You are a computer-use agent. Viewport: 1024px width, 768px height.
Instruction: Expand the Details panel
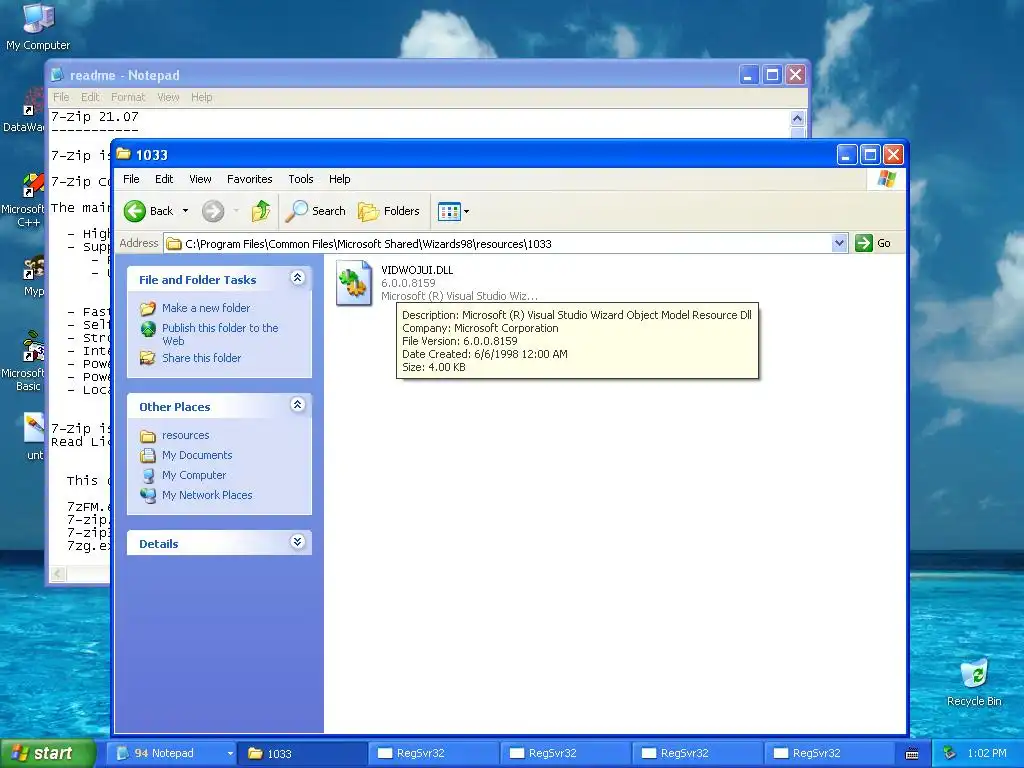(x=297, y=542)
